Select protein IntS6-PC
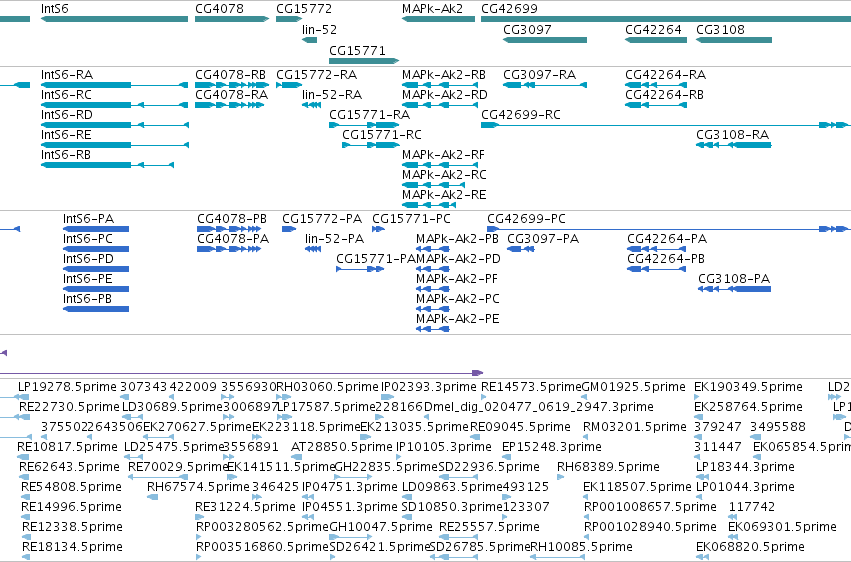 (96, 249)
